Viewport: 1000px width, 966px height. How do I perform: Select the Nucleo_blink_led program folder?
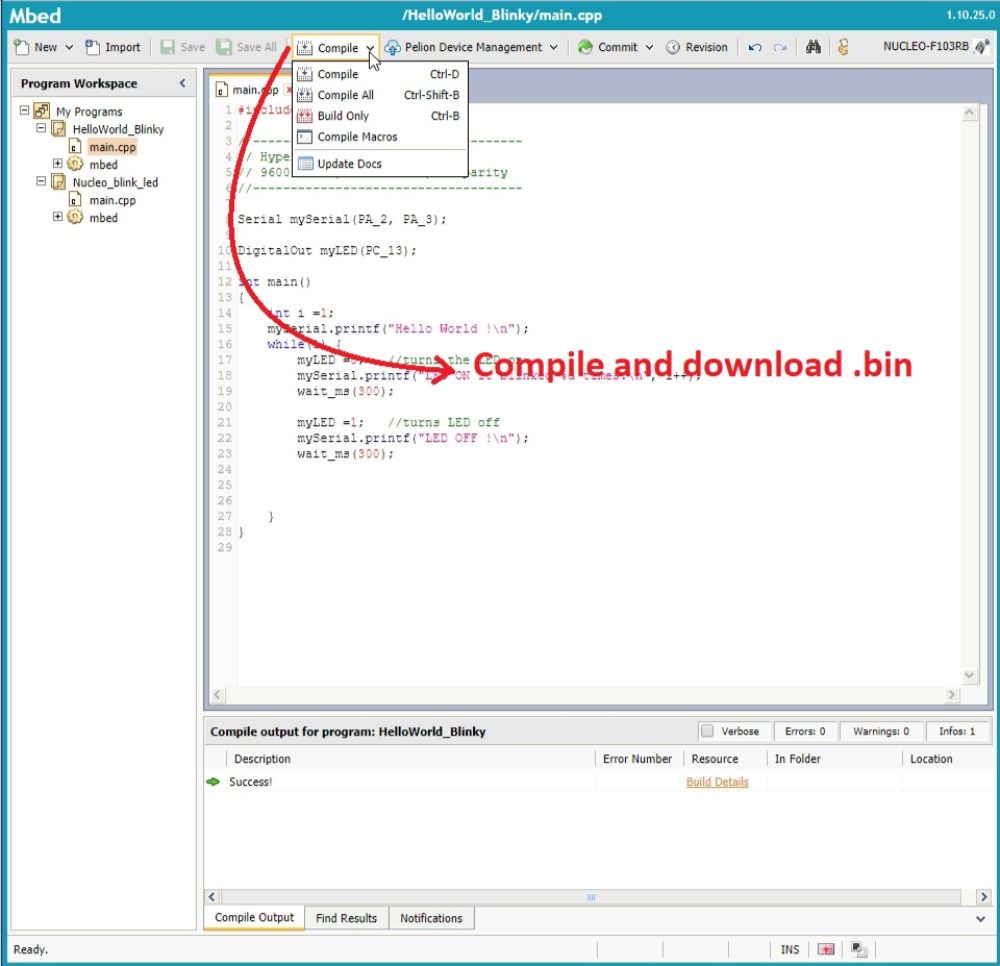[x=115, y=182]
